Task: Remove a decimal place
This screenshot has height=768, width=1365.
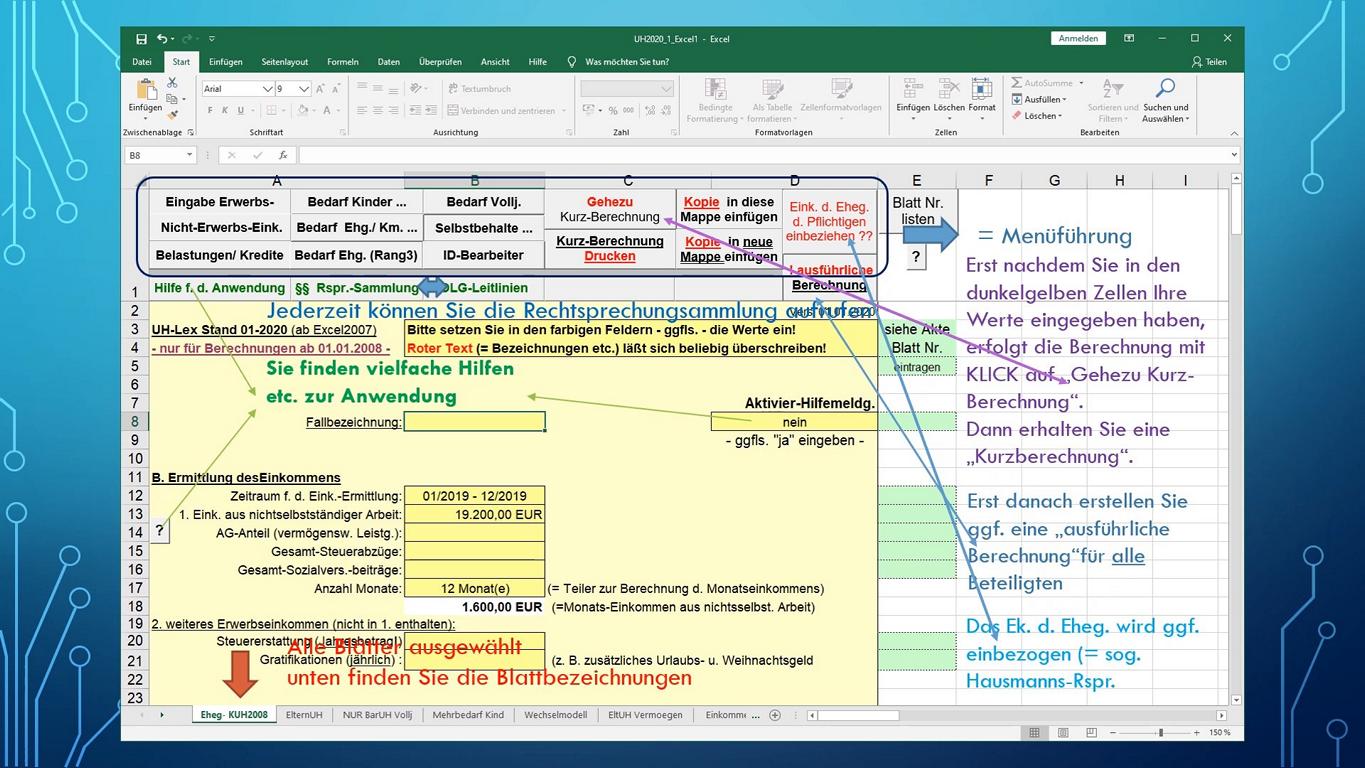Action: [x=664, y=111]
